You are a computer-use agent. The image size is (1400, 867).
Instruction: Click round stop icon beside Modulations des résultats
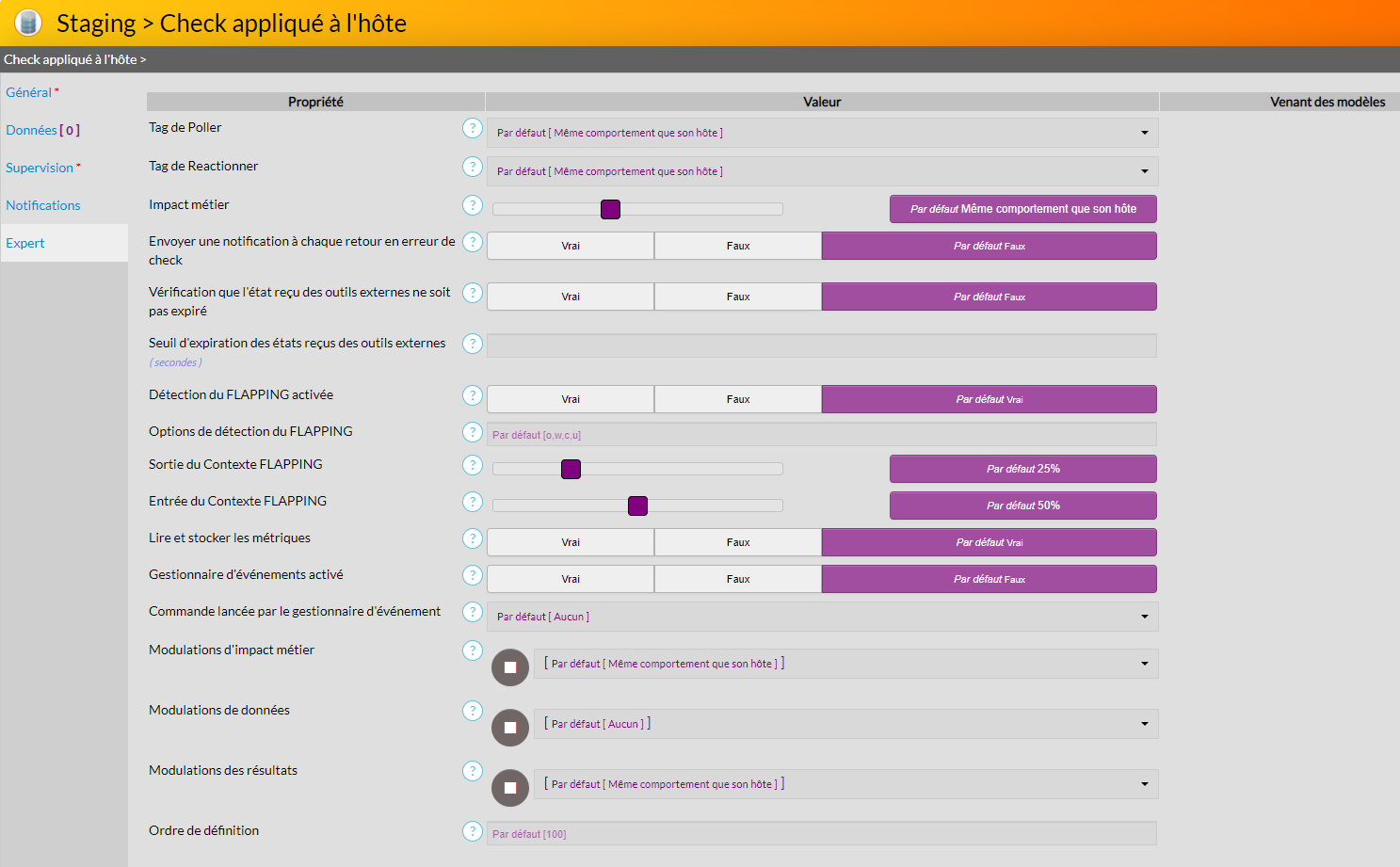(510, 788)
